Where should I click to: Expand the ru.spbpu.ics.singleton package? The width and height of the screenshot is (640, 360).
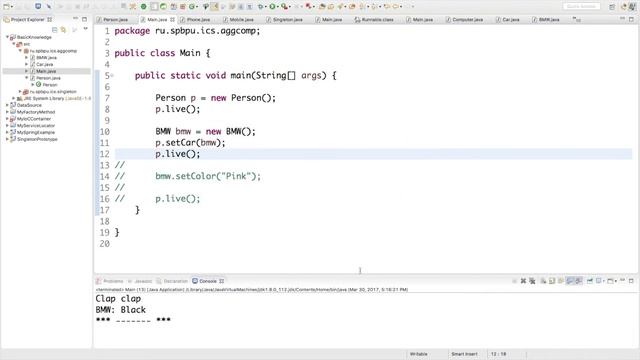[x=20, y=91]
